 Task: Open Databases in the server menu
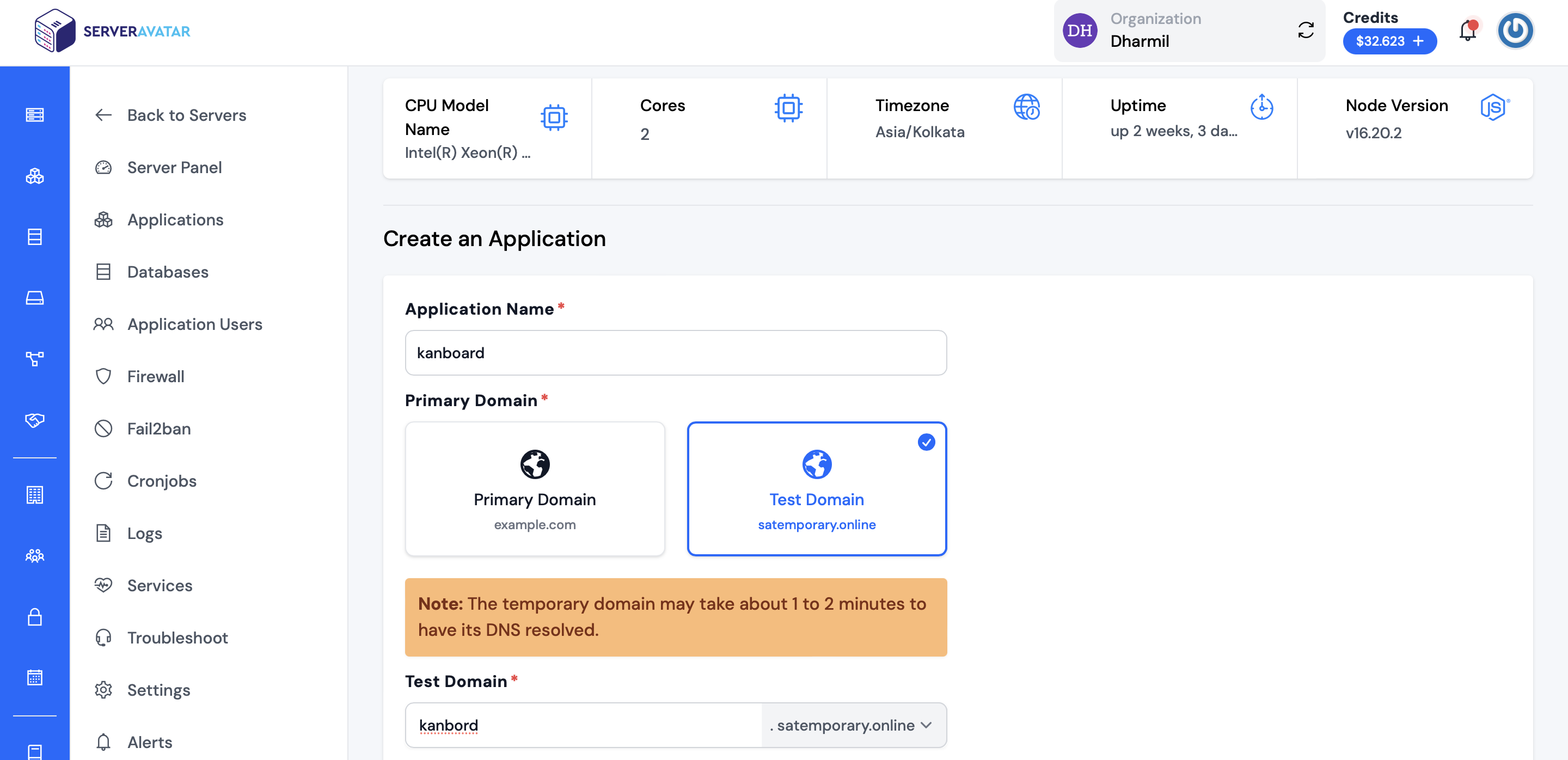(x=167, y=272)
